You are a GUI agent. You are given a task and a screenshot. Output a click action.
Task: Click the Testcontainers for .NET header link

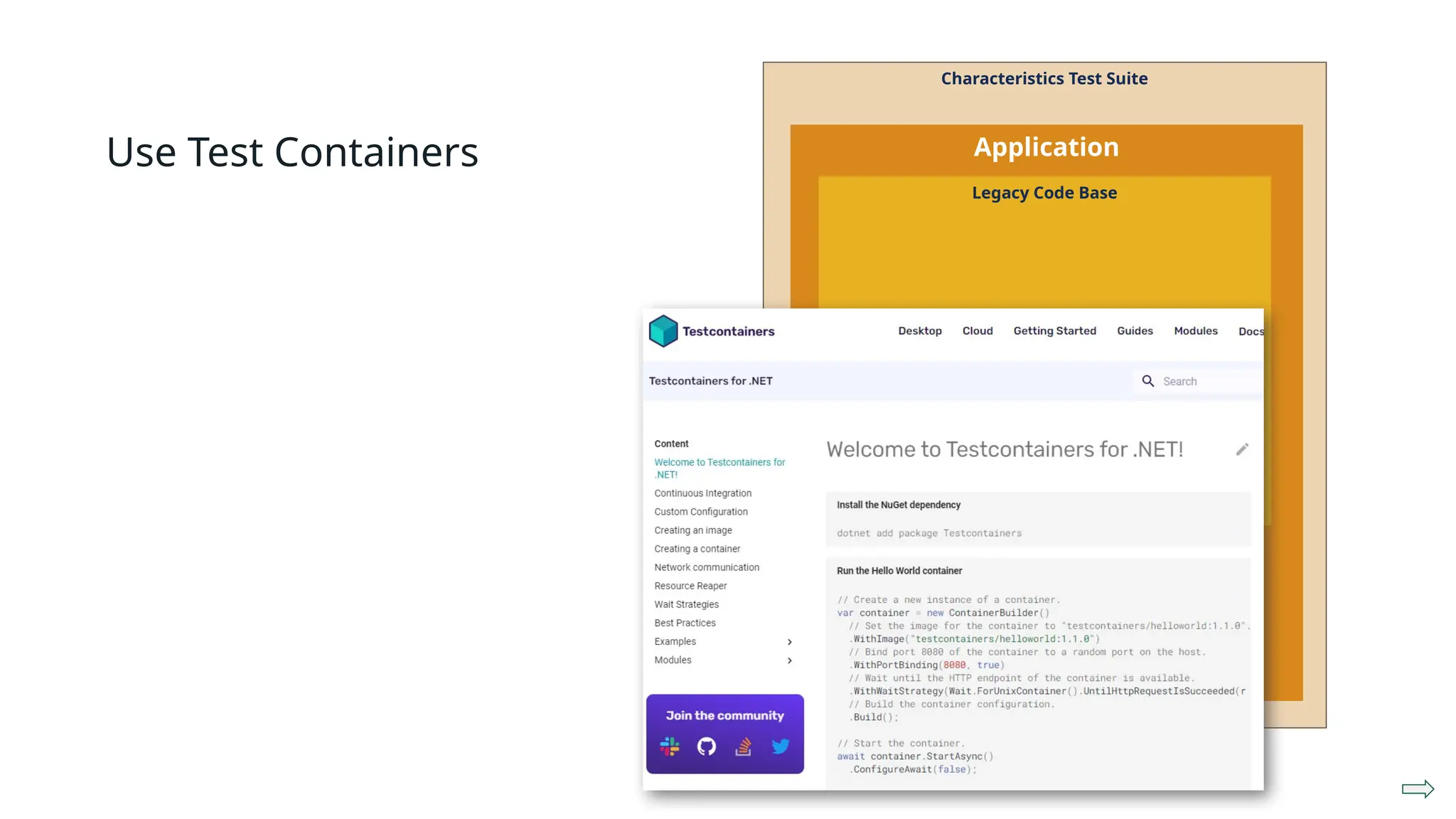point(710,381)
